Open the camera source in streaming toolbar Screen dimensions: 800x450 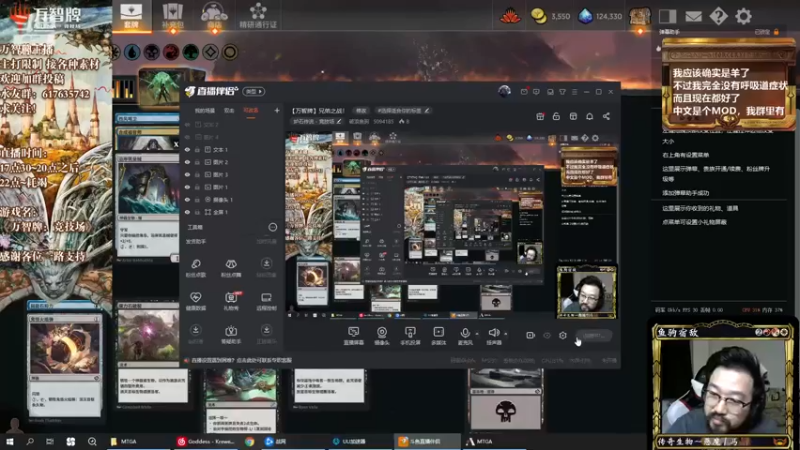(382, 336)
